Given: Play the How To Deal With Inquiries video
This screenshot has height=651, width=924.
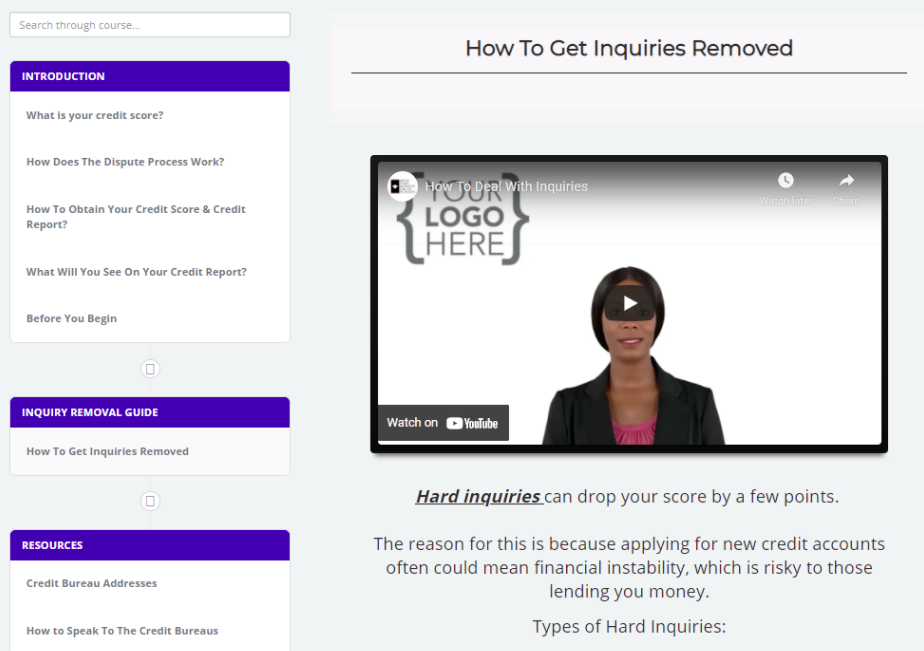Looking at the screenshot, I should 629,303.
